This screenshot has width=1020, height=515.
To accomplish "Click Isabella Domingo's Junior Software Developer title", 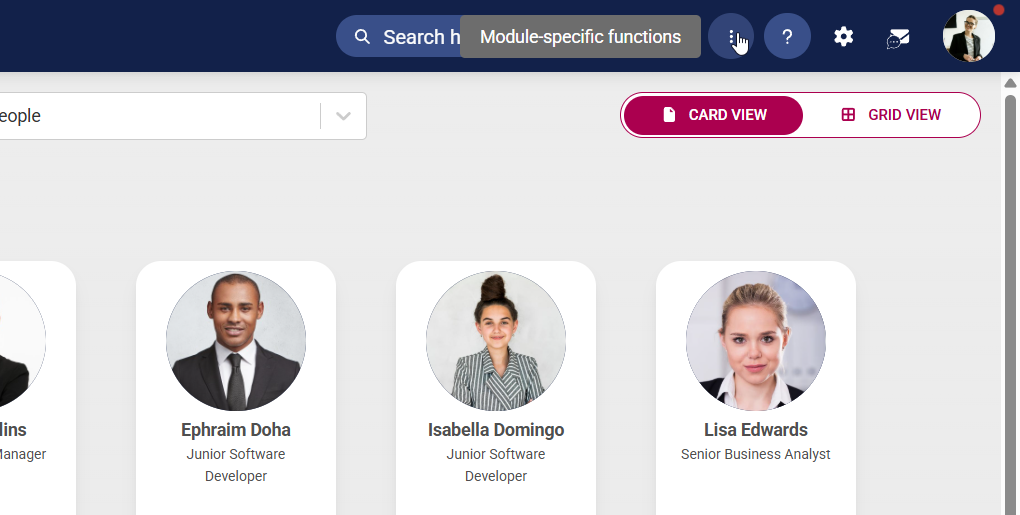I will coord(496,465).
